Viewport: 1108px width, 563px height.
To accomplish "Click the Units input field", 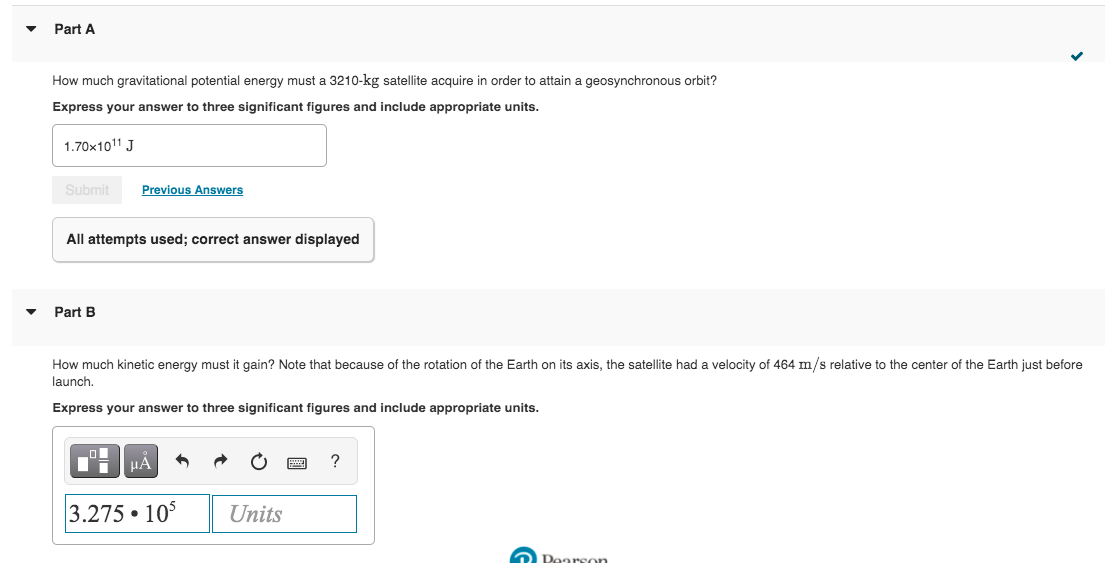I will (x=284, y=514).
